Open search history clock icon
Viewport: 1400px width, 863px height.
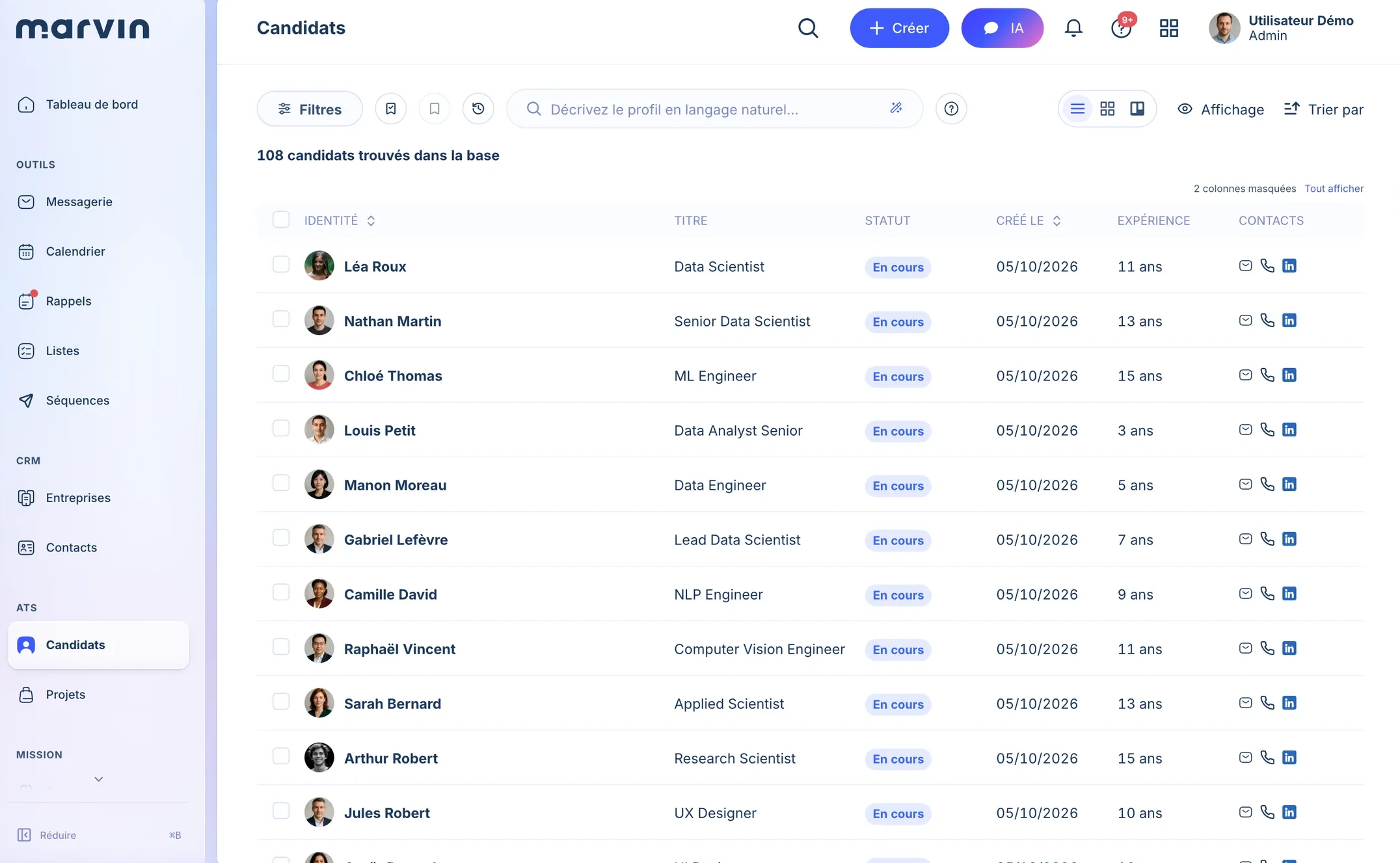(x=478, y=109)
